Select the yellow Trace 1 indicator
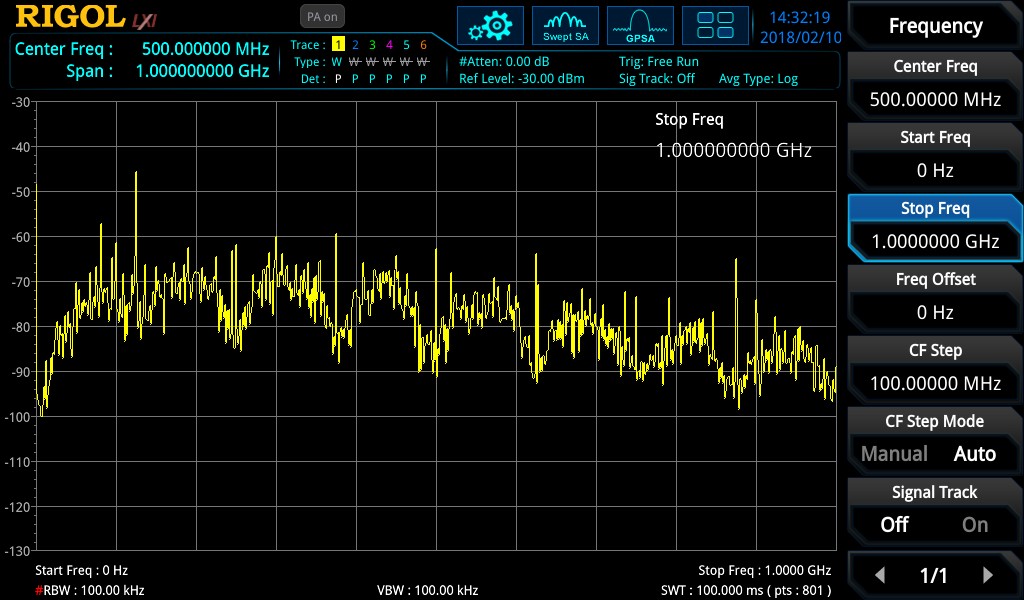The height and width of the screenshot is (600, 1024). (x=340, y=45)
